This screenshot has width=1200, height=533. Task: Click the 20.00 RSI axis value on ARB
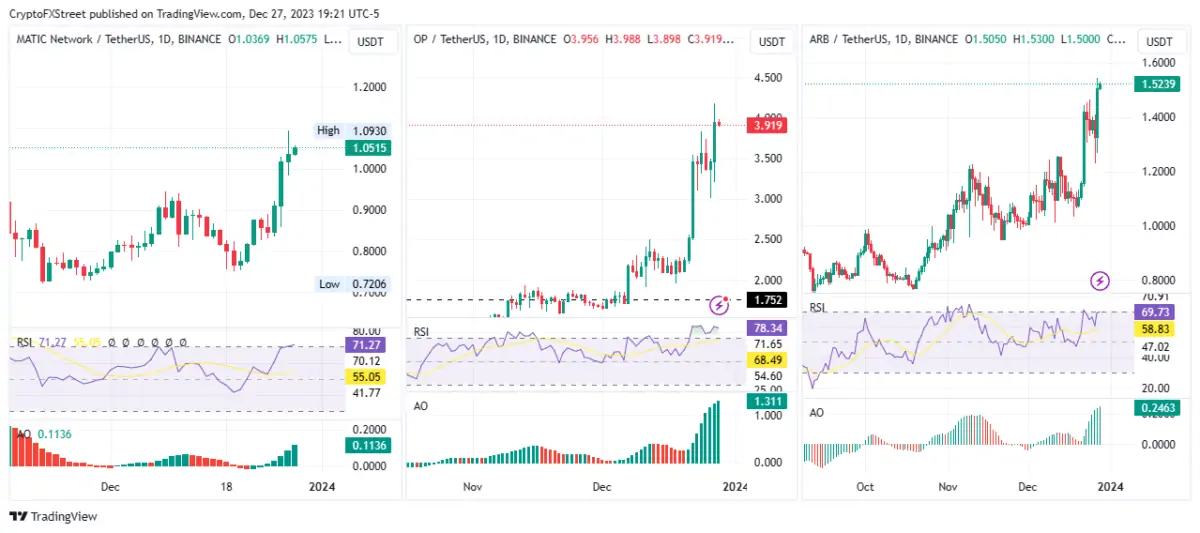1155,388
